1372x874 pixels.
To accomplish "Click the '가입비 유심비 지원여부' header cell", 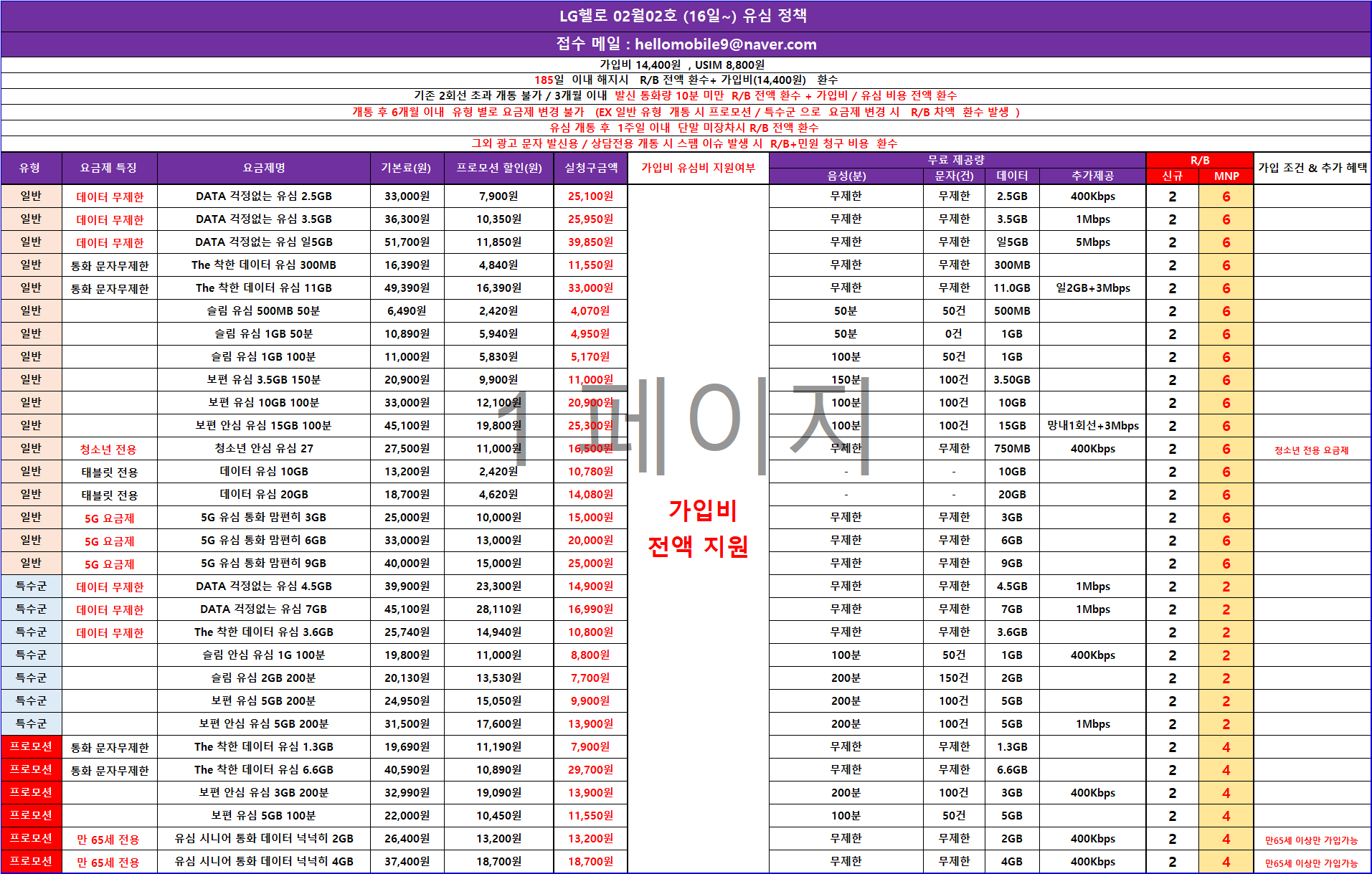I will pyautogui.click(x=698, y=168).
